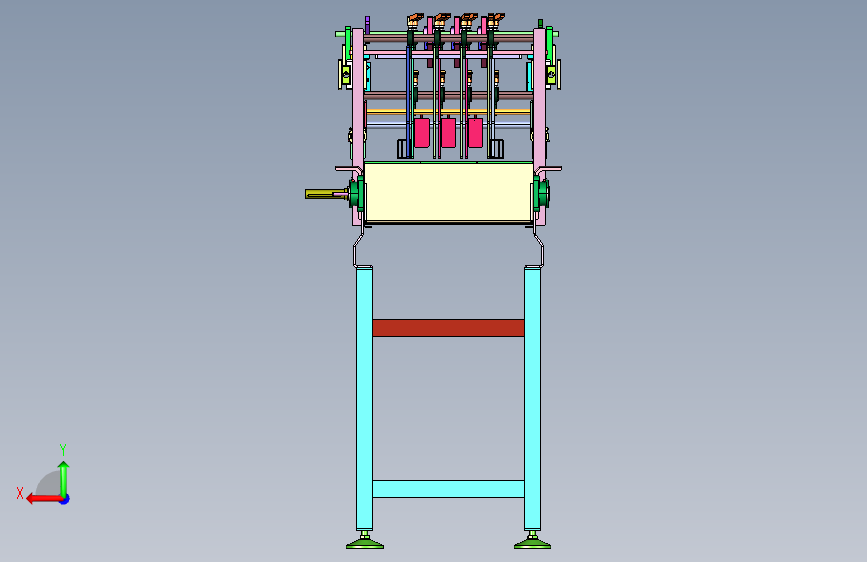This screenshot has height=562, width=867.
Task: Select the left green leveling foot
Action: (x=365, y=543)
